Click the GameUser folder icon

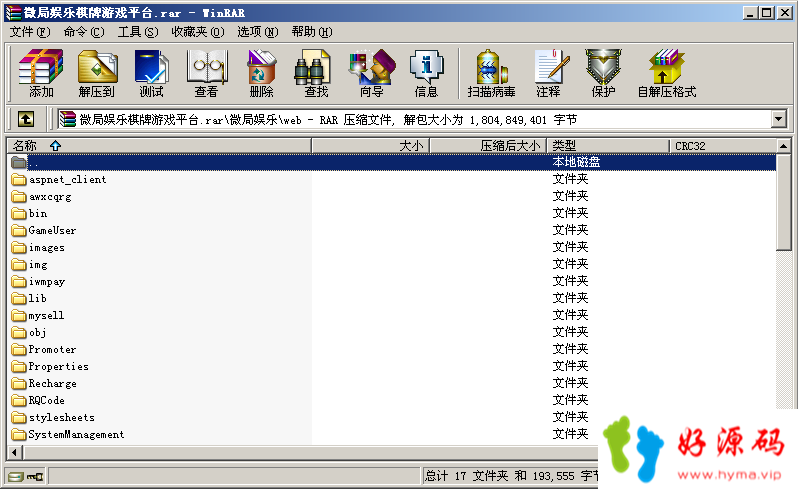(19, 230)
